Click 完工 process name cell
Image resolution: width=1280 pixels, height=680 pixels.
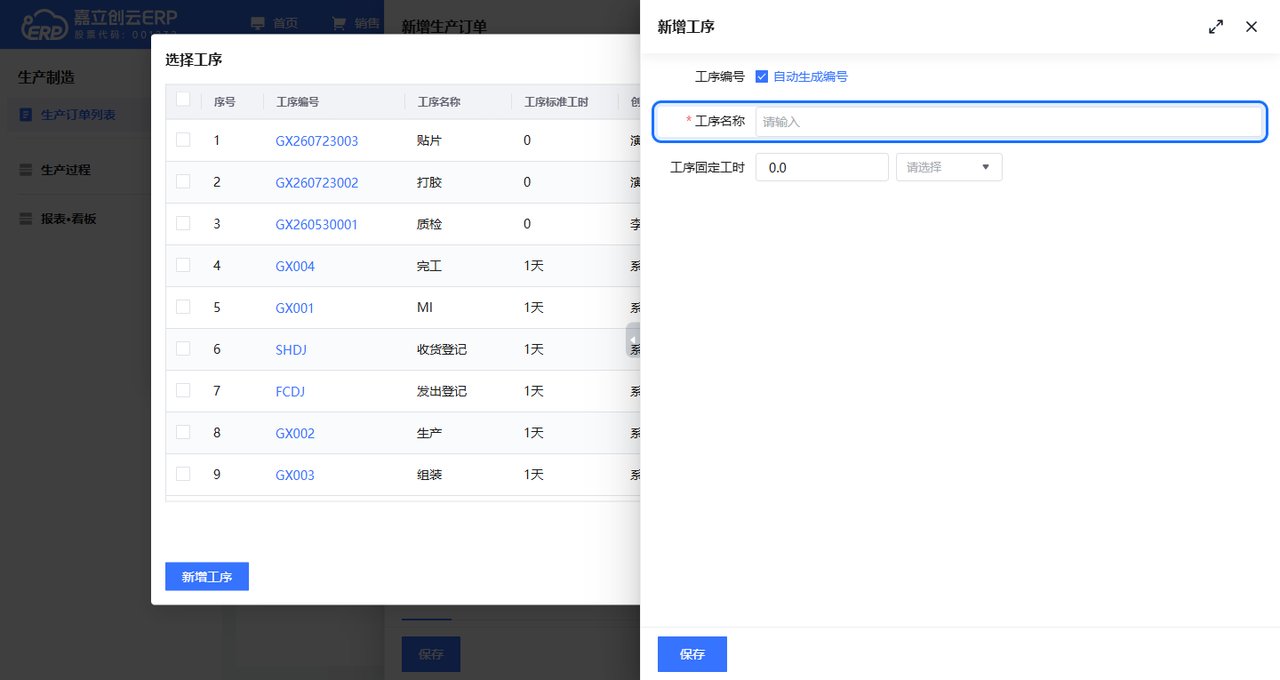point(429,266)
